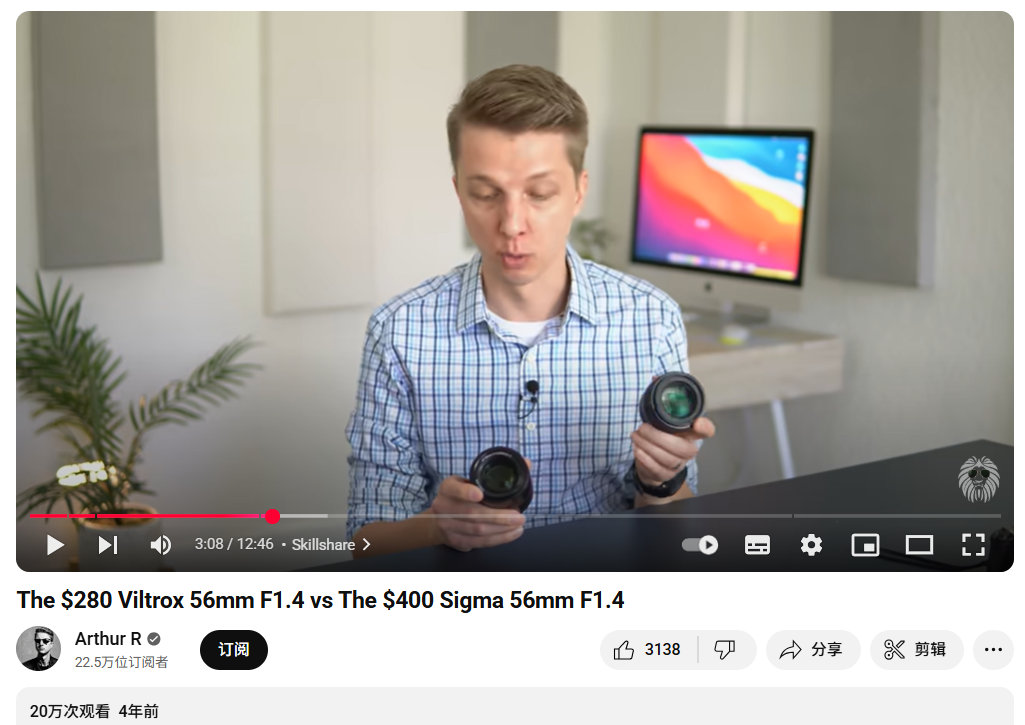Viewport: 1025px width, 725px height.
Task: Open the Arthur R channel avatar
Action: coord(39,649)
